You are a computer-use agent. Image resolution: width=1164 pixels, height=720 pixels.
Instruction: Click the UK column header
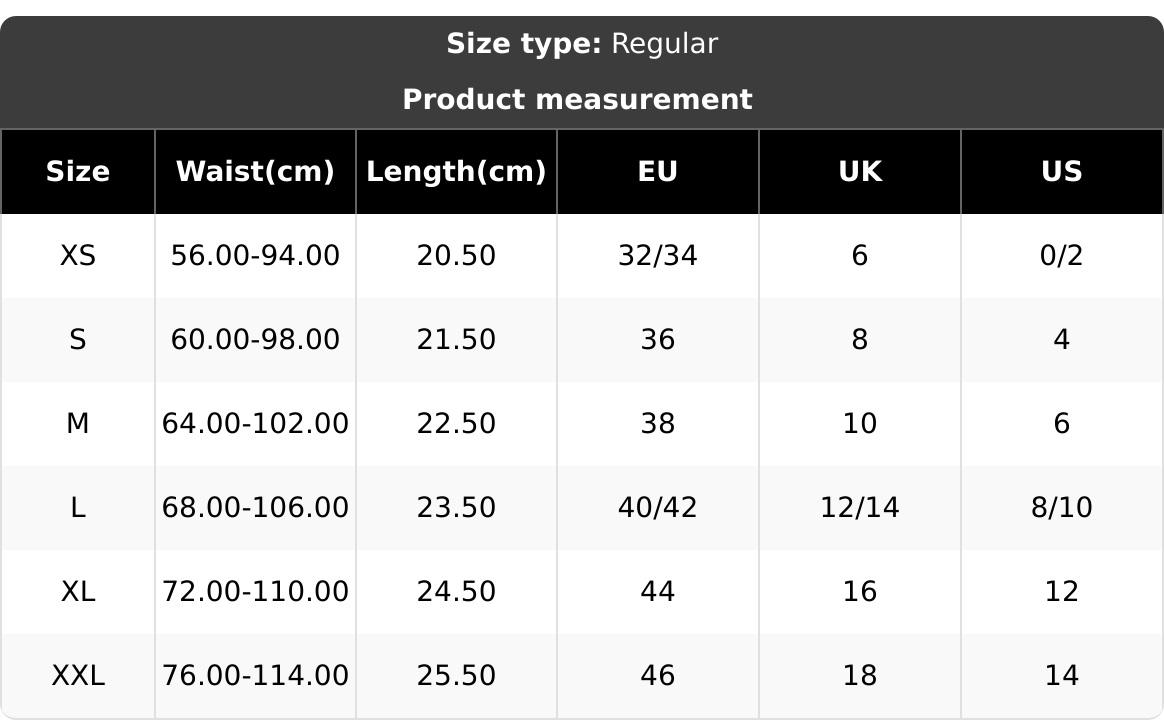860,172
